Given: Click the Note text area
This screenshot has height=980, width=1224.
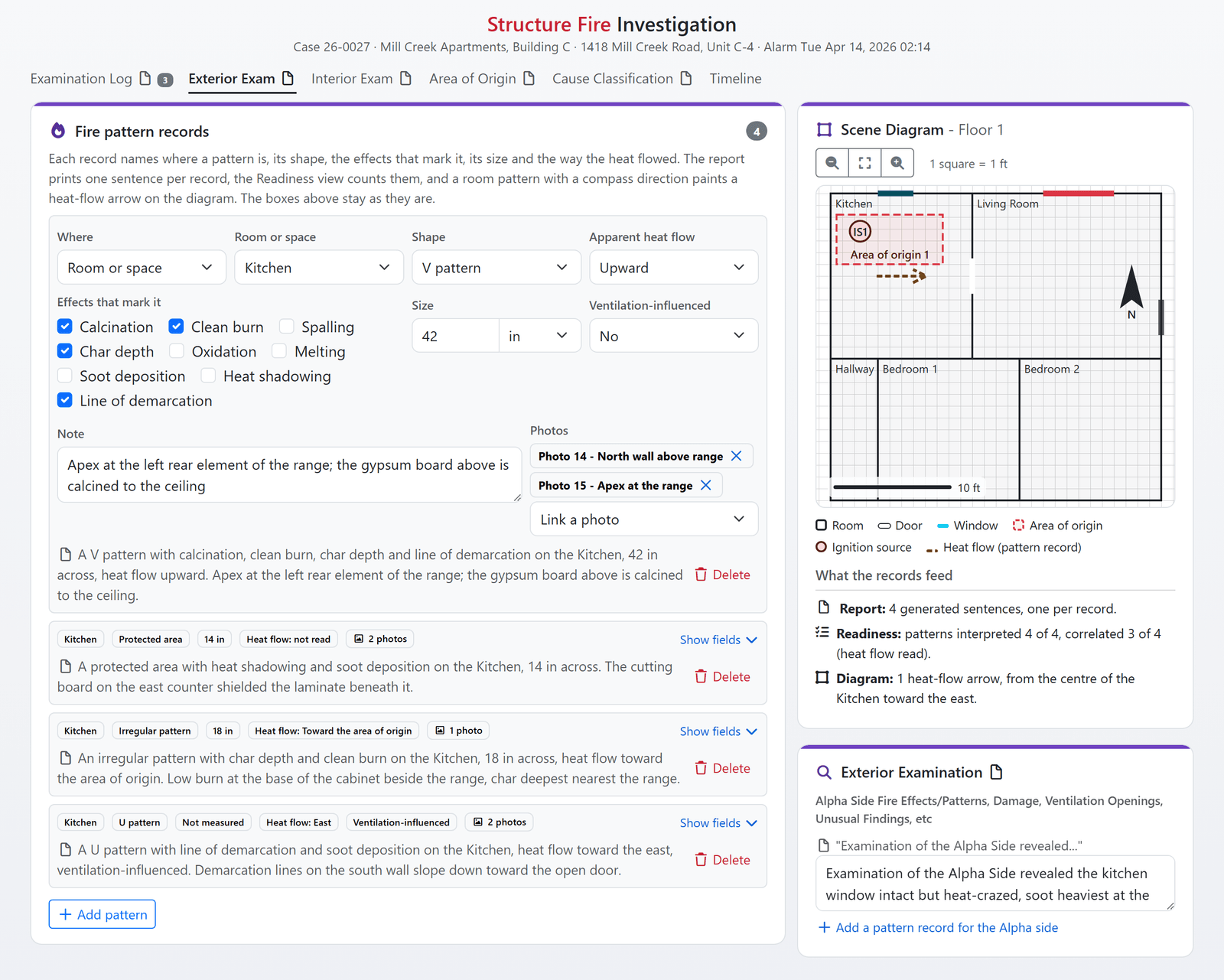Looking at the screenshot, I should (289, 474).
